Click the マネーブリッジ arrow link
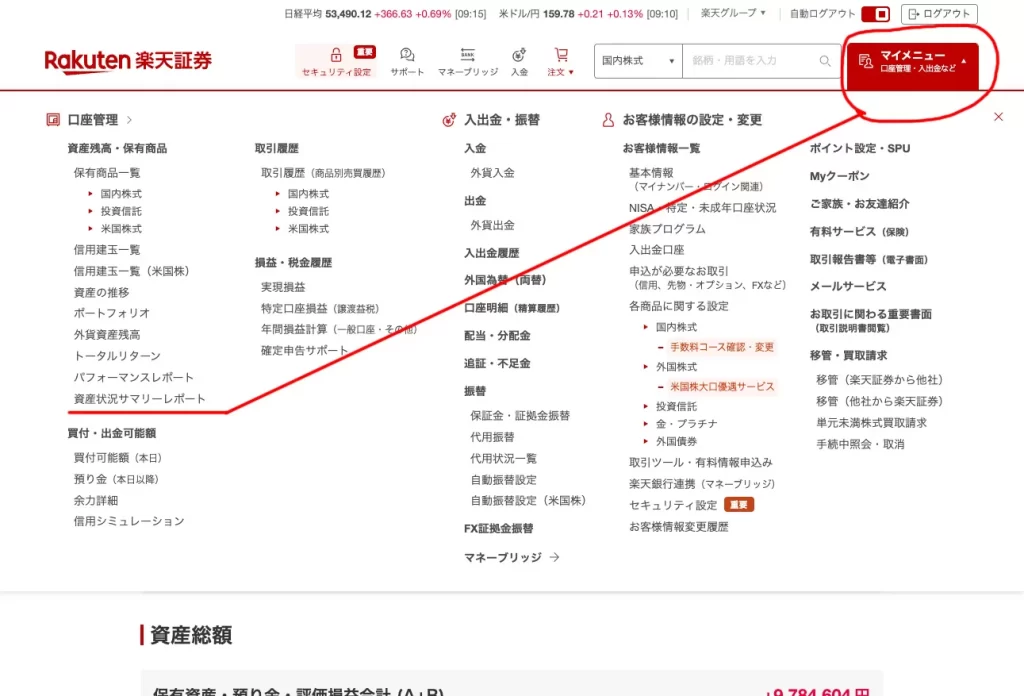 click(511, 557)
